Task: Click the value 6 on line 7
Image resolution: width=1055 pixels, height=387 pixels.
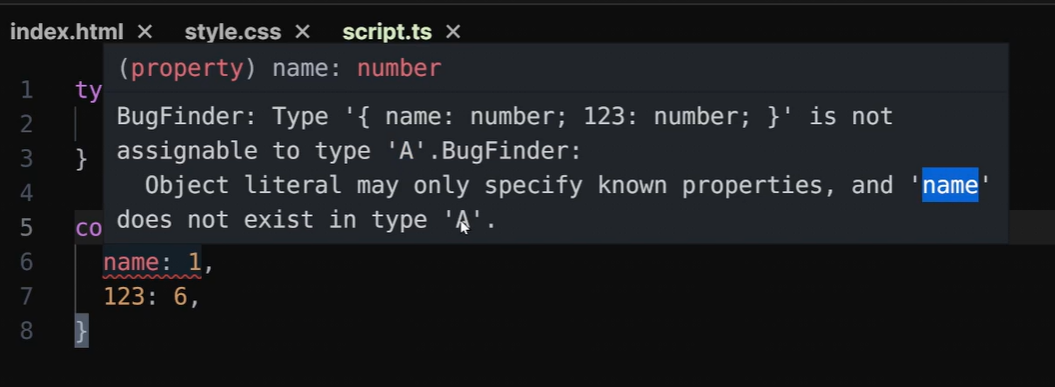Action: pyautogui.click(x=180, y=296)
